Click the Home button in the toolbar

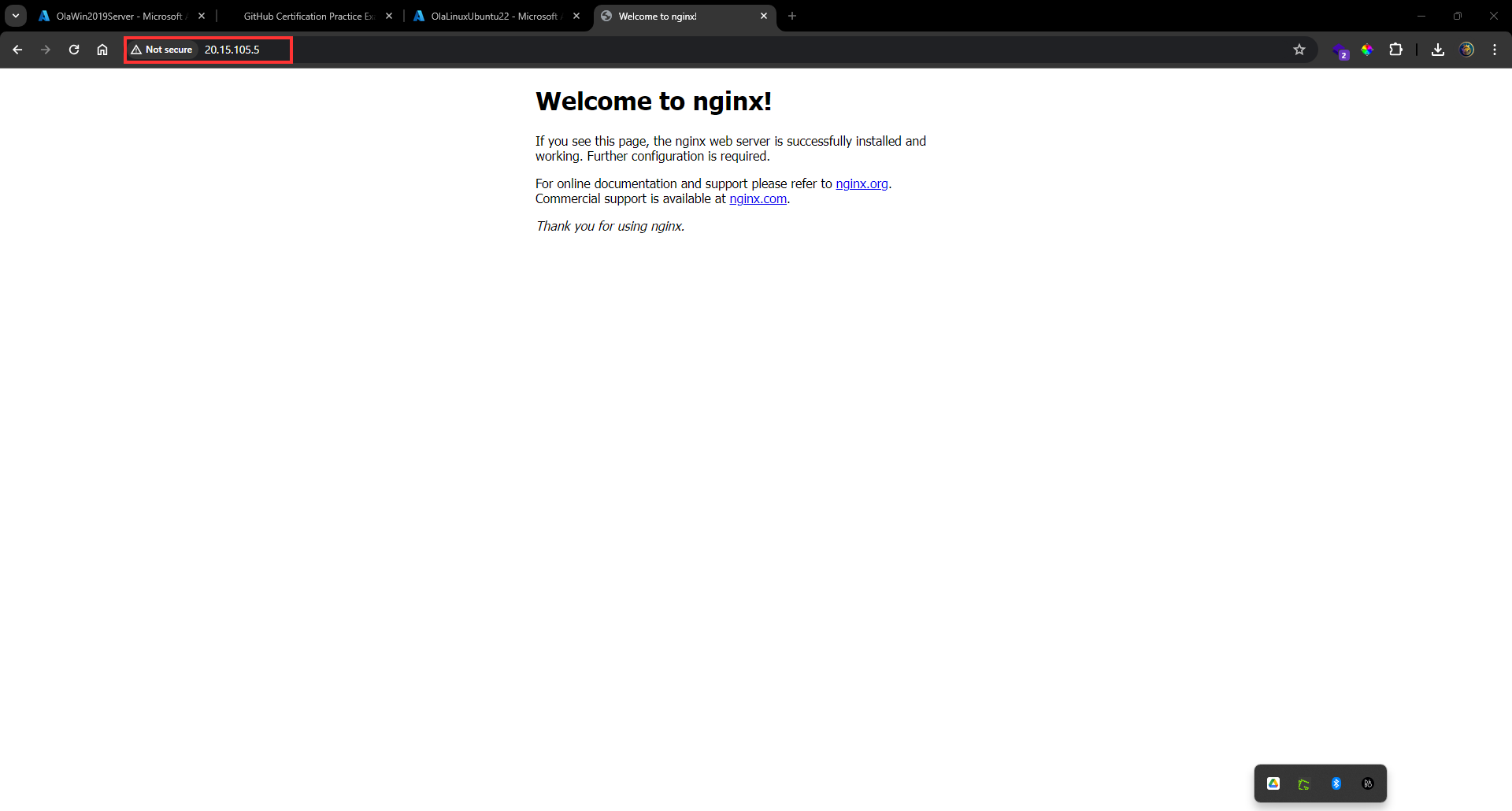coord(102,49)
